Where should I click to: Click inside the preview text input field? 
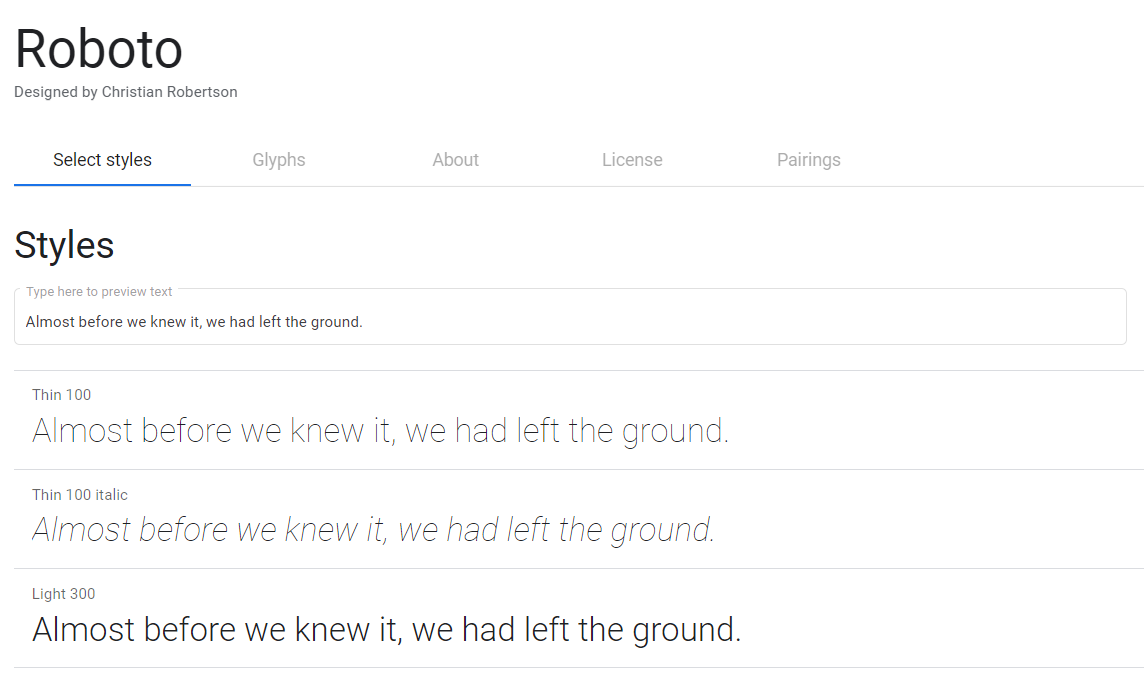point(700,322)
